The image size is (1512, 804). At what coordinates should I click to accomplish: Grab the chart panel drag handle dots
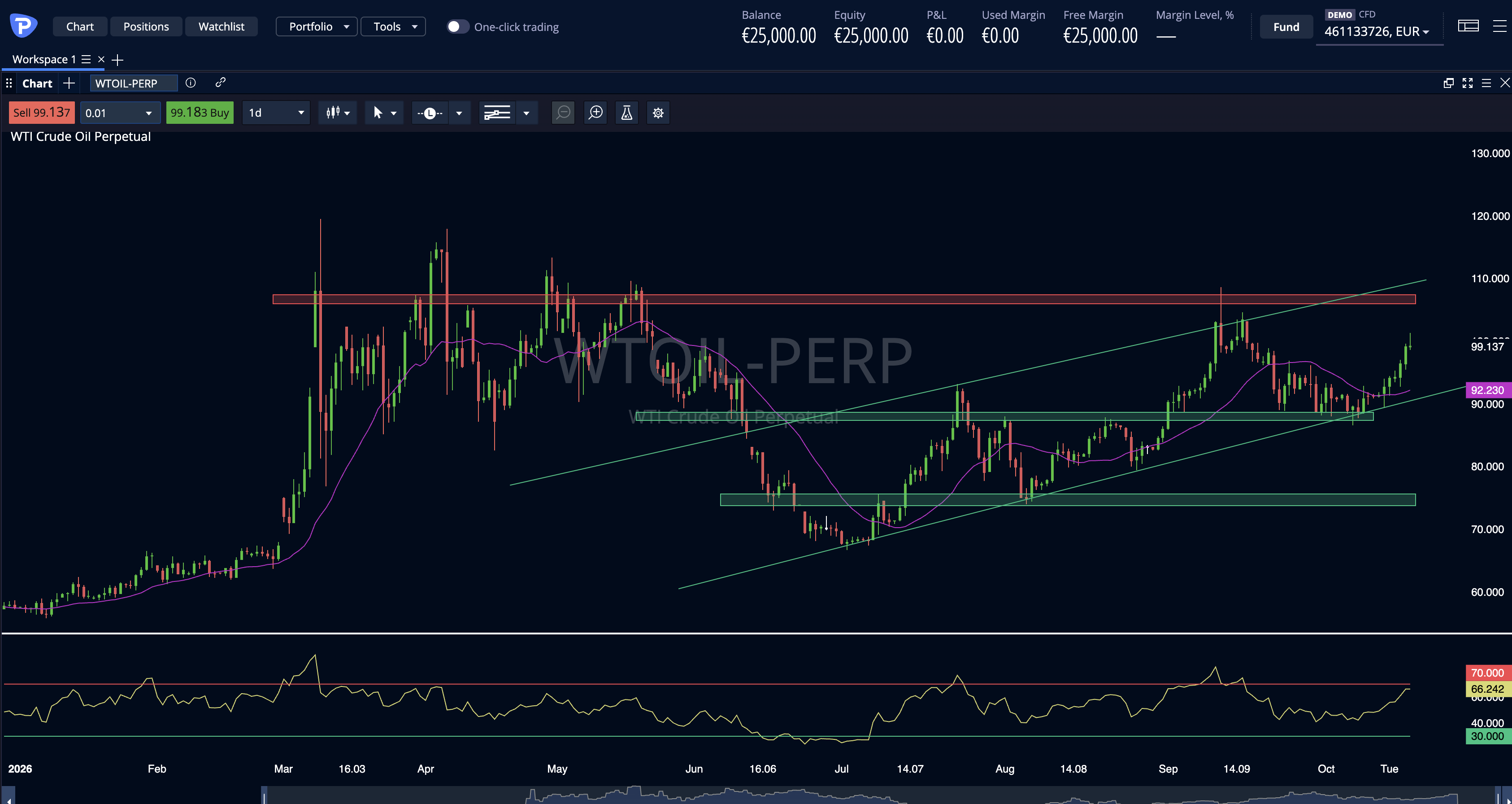click(x=9, y=83)
